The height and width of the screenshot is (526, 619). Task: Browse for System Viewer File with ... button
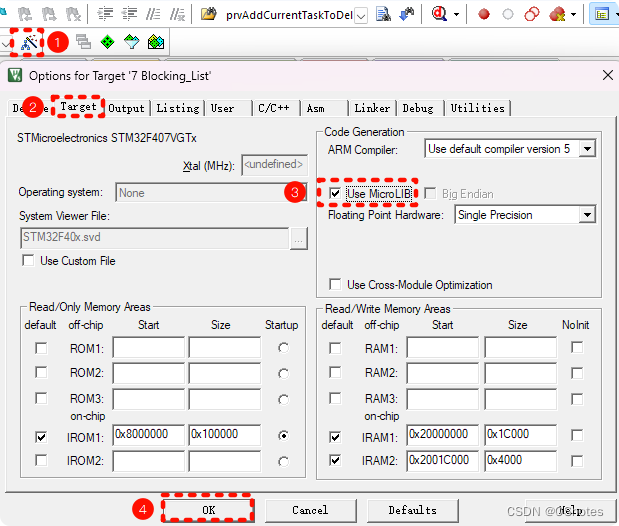tap(298, 239)
